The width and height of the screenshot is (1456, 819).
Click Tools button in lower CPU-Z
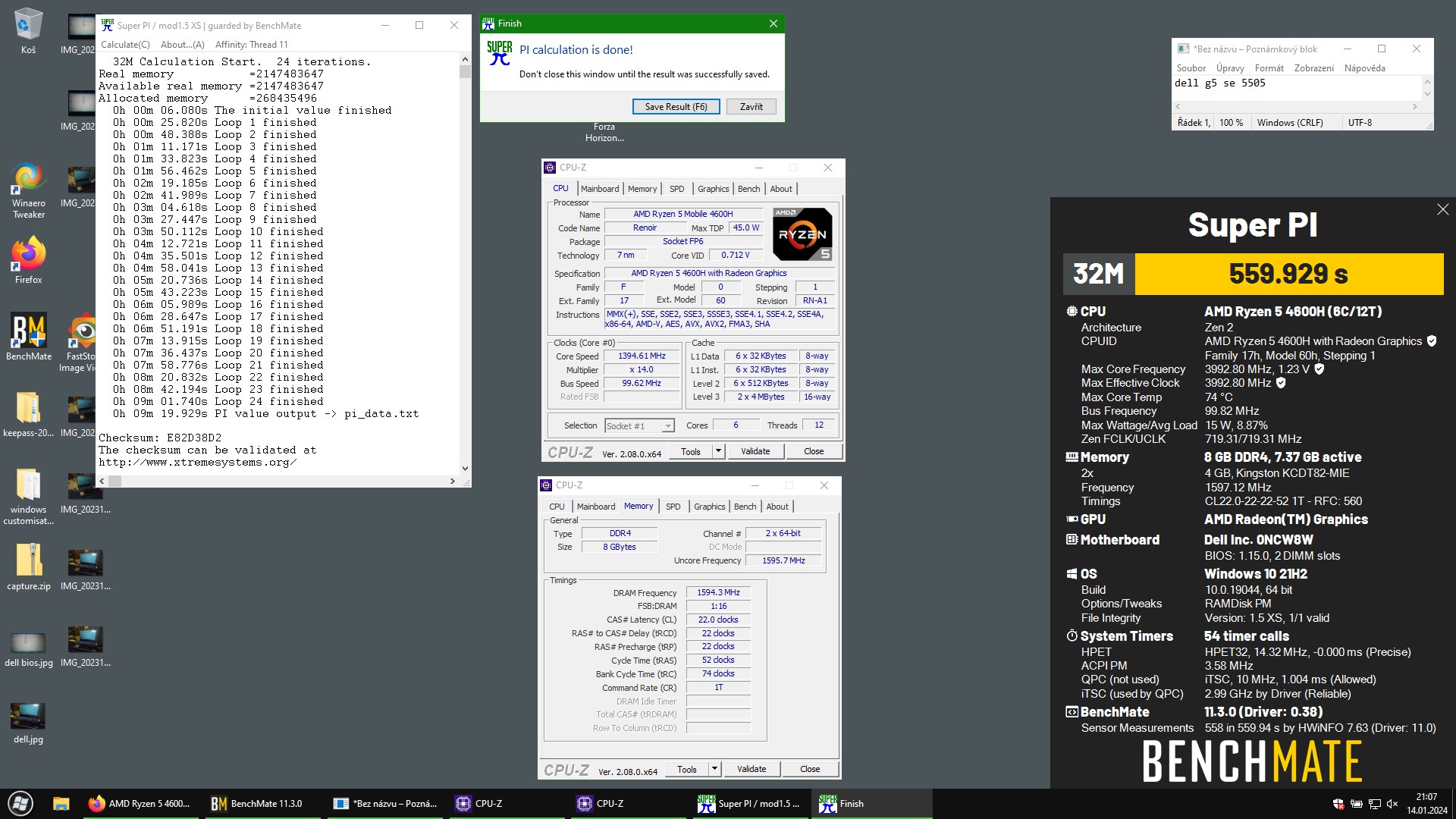tap(686, 770)
